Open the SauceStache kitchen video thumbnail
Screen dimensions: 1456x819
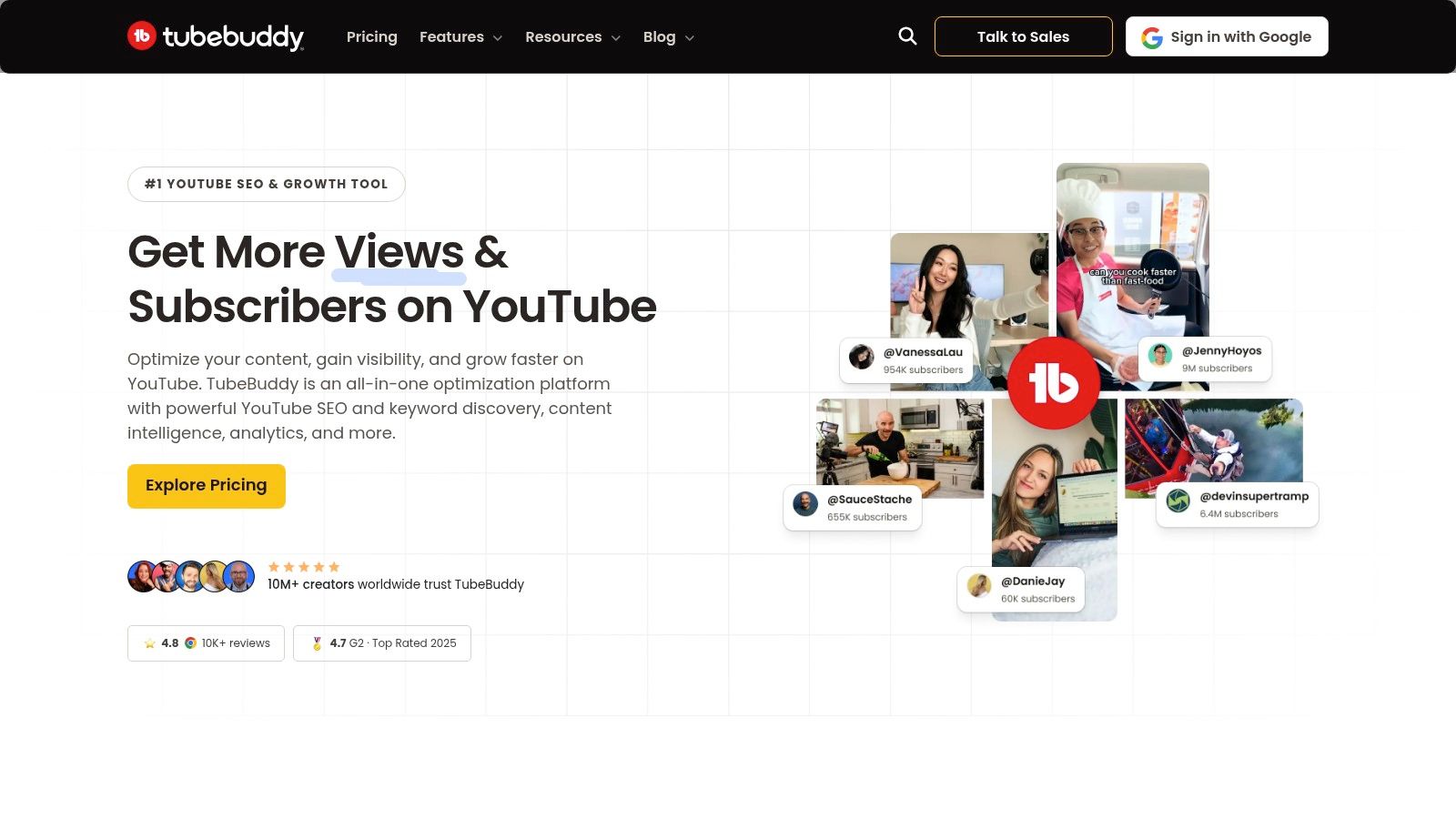click(900, 448)
